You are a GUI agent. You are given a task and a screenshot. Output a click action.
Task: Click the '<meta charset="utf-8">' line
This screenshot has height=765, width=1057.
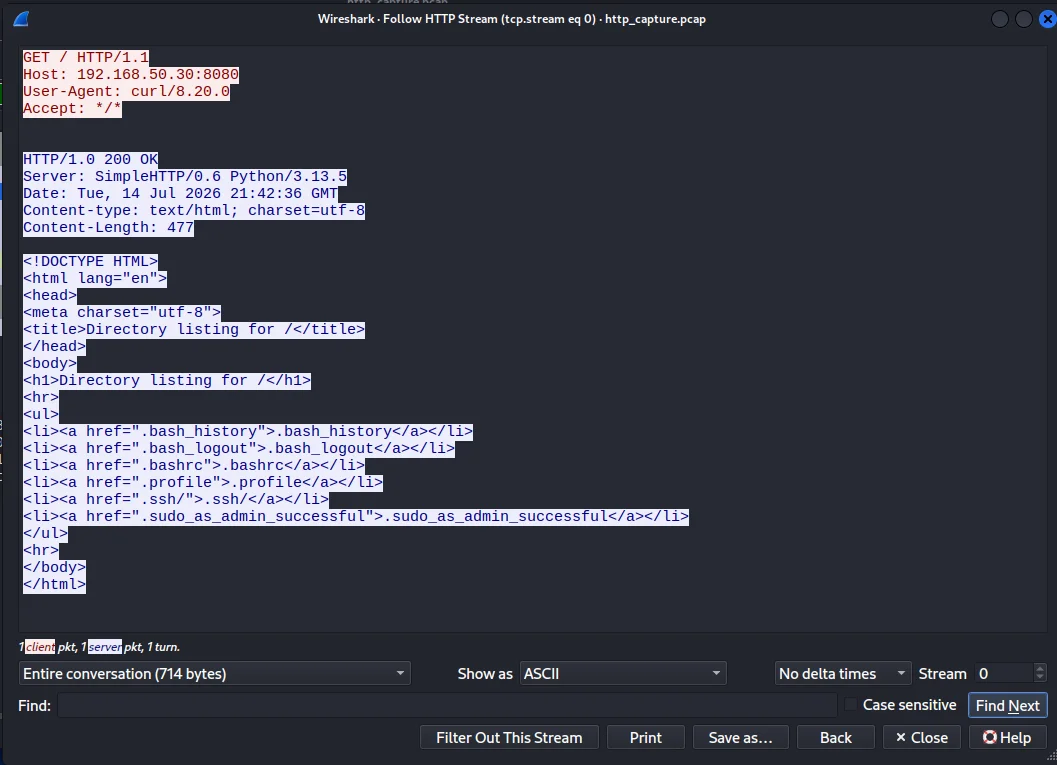[x=121, y=312]
